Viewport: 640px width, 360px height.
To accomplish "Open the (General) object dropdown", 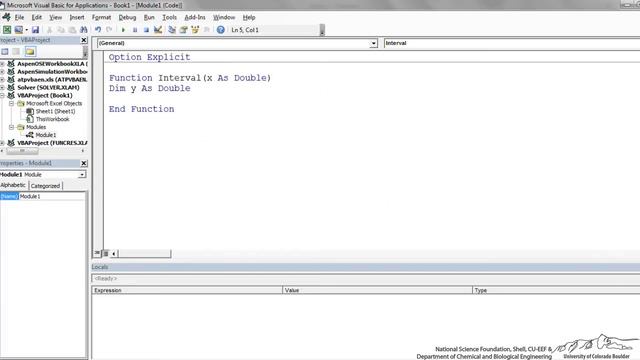I will tap(373, 43).
